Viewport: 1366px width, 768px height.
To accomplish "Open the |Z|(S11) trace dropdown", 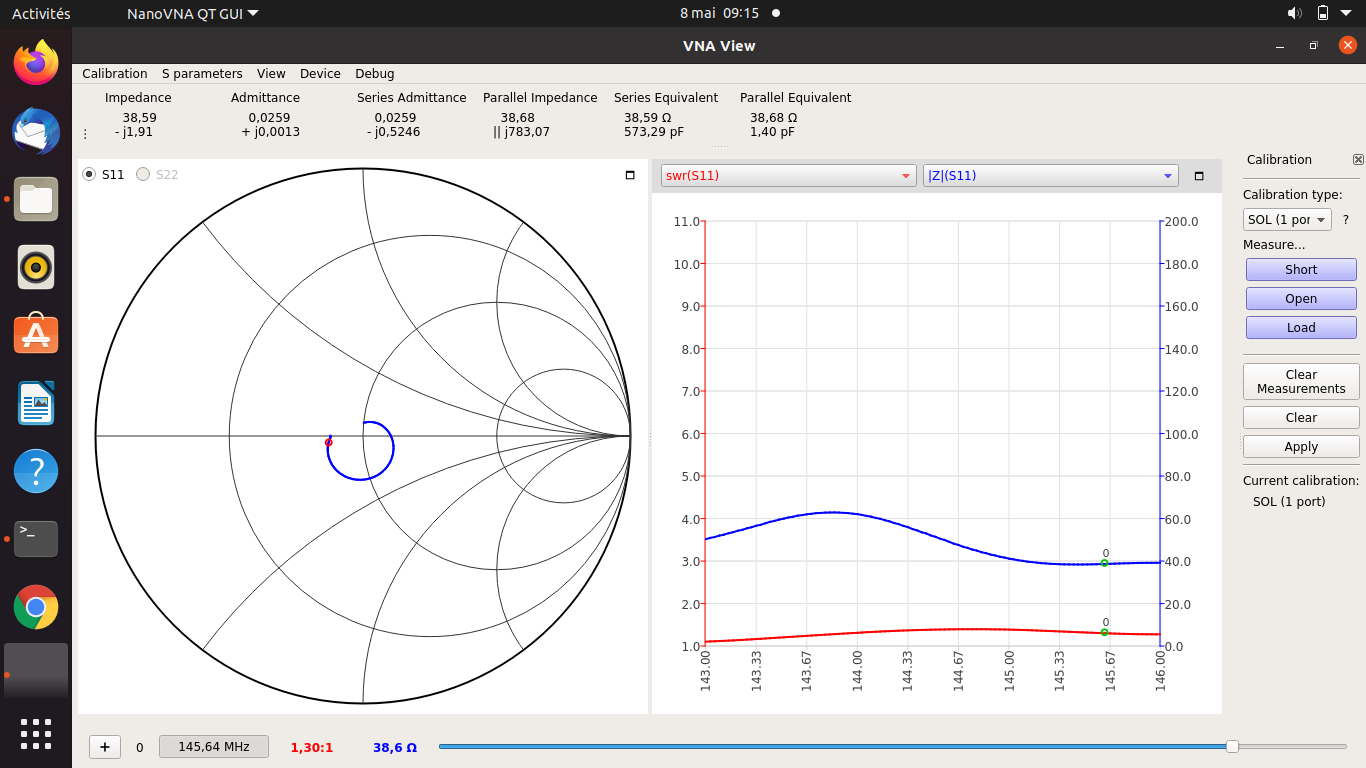I will 1050,176.
